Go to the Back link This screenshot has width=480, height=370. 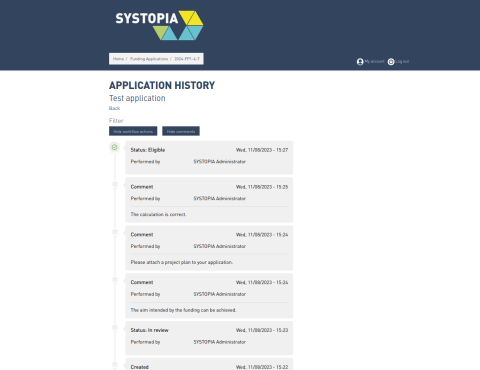click(x=114, y=108)
